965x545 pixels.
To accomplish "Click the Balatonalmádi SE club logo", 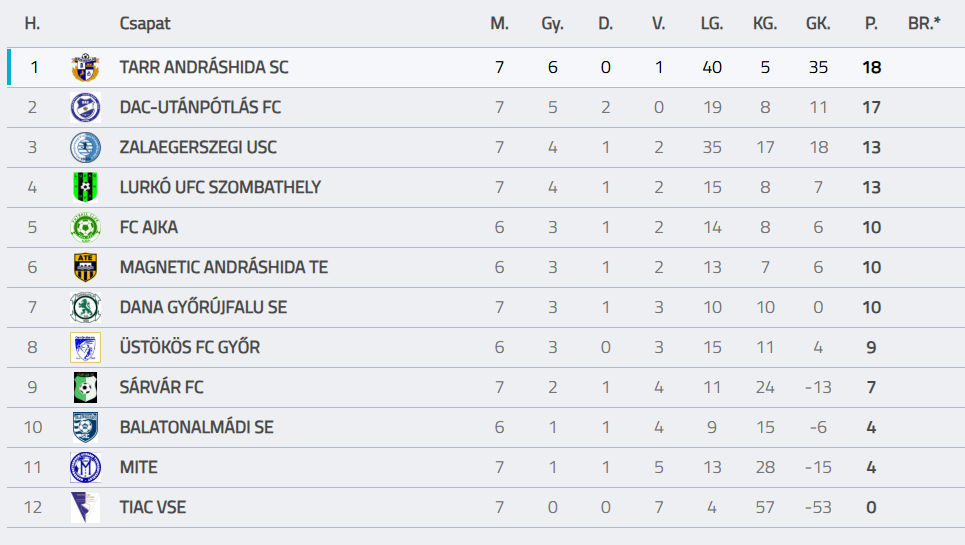I will tap(85, 428).
